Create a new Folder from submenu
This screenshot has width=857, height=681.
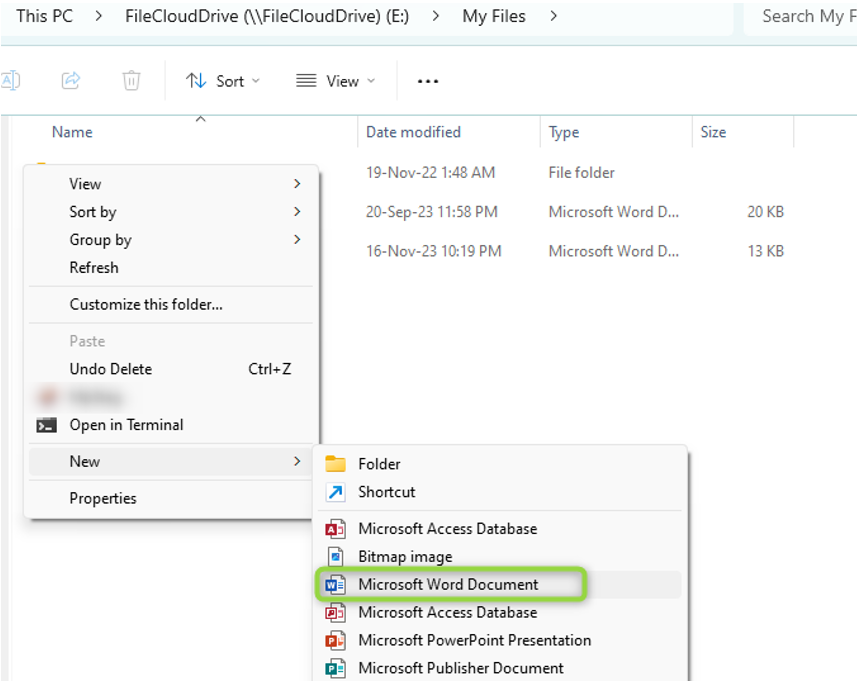500,464
